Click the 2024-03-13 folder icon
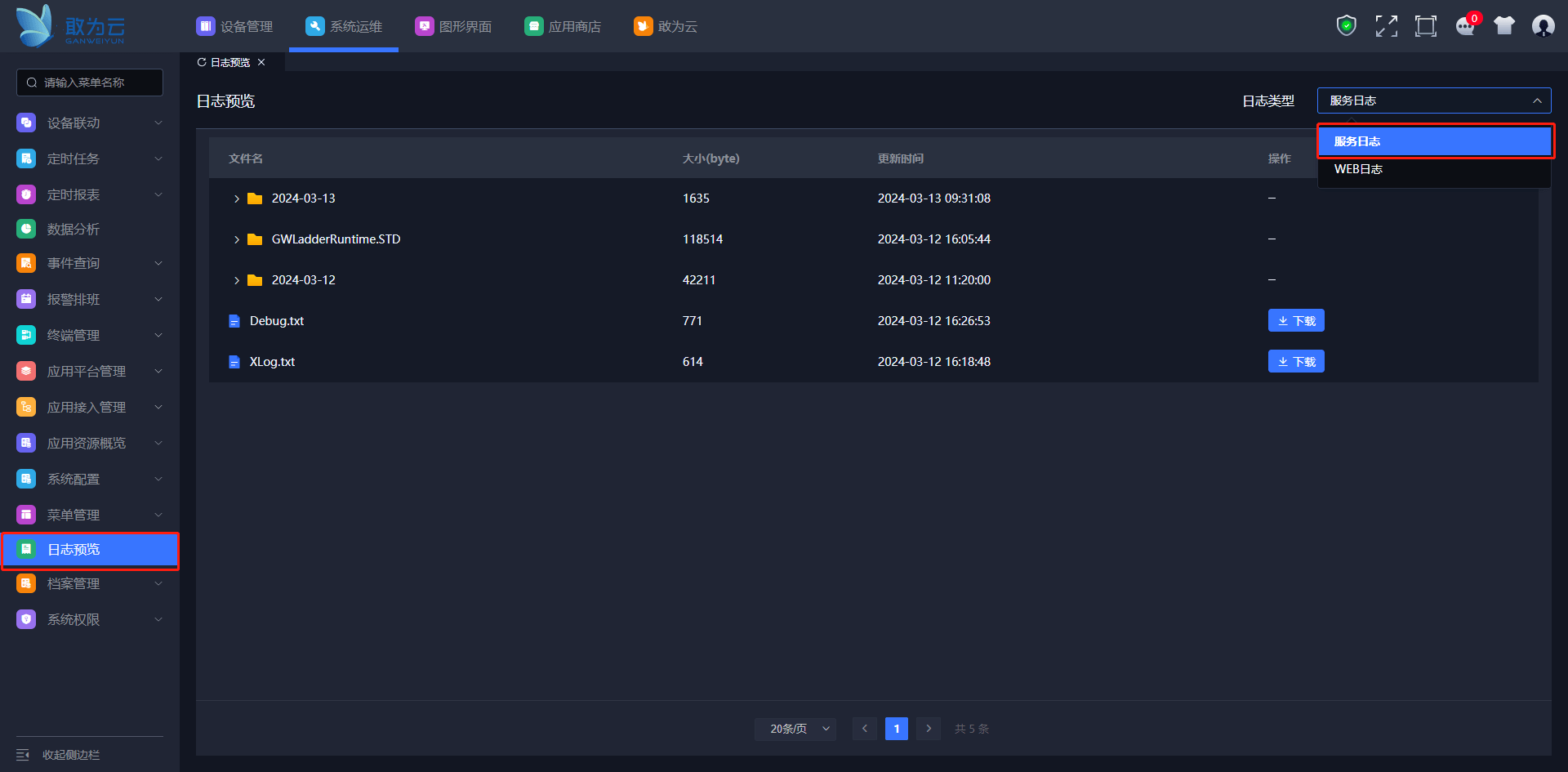Viewport: 1568px width, 772px height. coord(255,199)
